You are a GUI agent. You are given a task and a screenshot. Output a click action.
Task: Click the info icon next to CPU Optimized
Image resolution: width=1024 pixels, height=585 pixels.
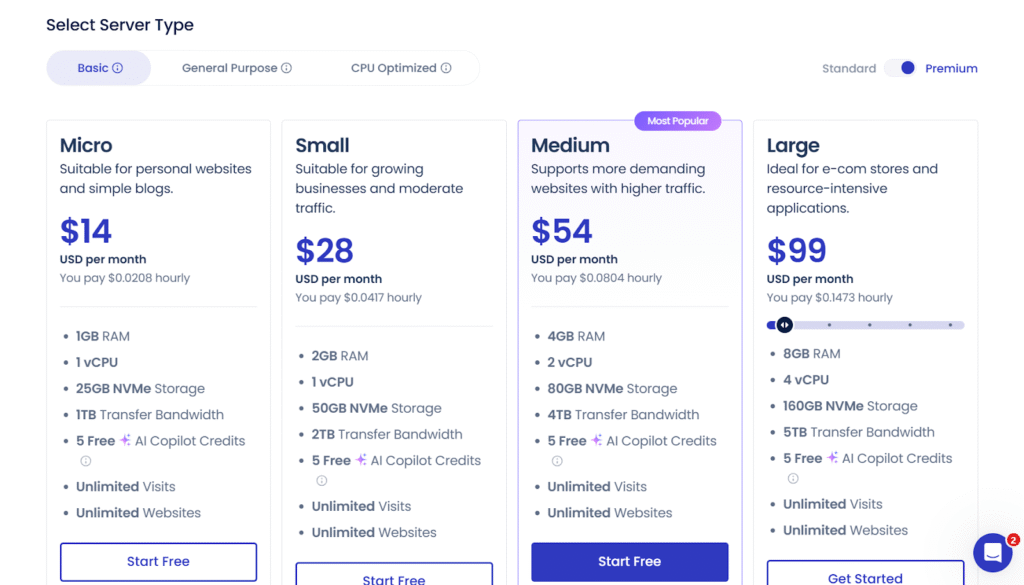point(446,68)
